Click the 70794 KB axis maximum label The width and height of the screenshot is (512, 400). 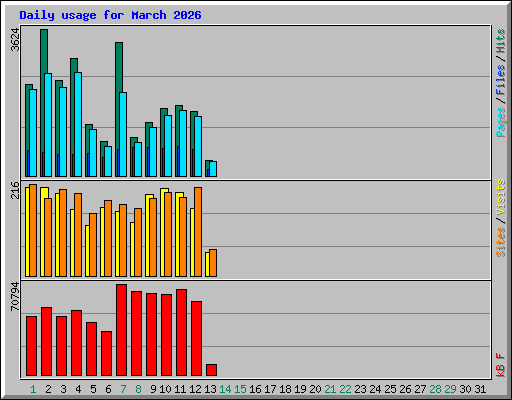pyautogui.click(x=15, y=296)
